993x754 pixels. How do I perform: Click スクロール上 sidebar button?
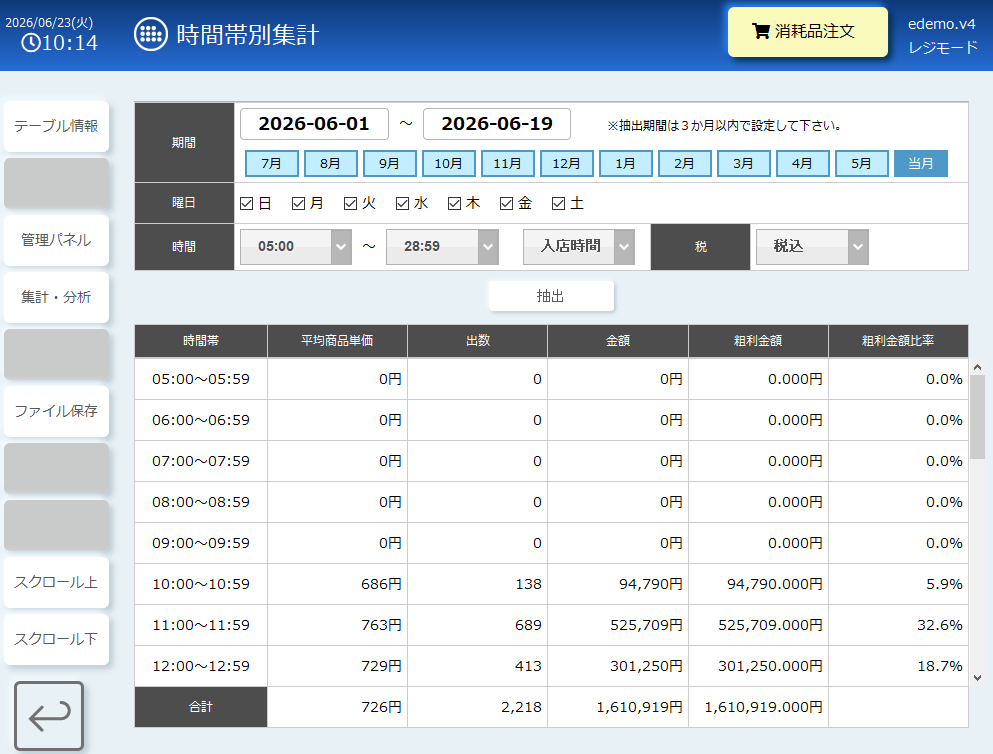click(x=56, y=582)
